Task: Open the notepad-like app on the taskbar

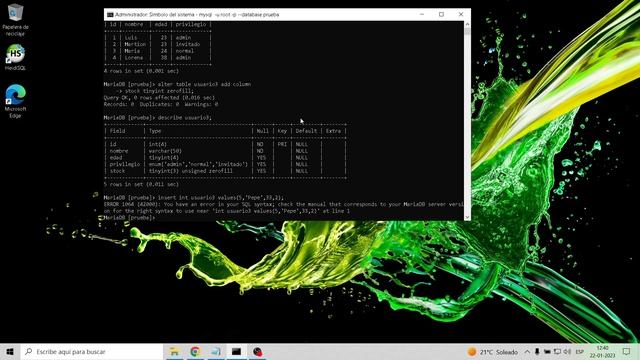Action: click(x=216, y=351)
